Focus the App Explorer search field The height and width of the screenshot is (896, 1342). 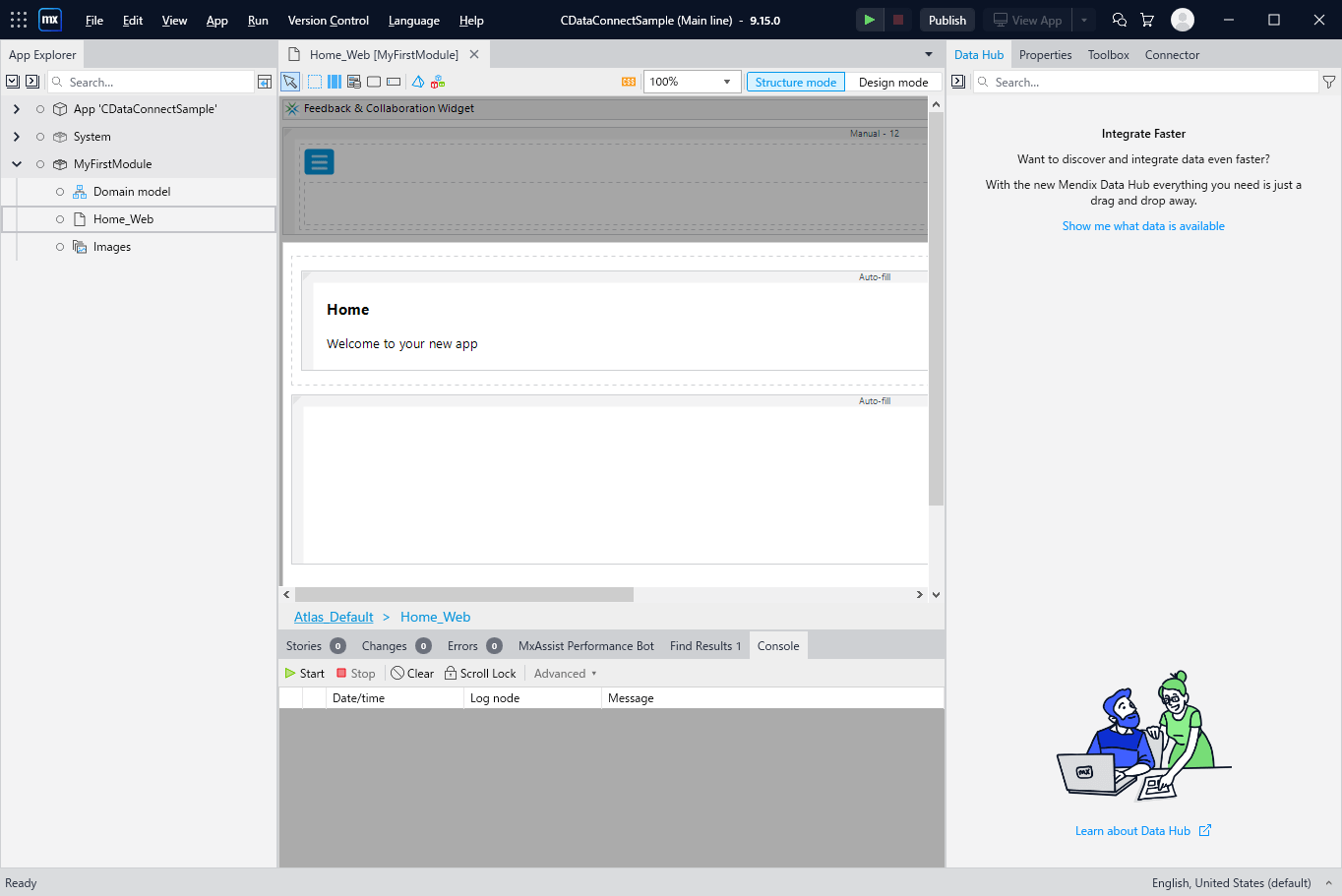[x=152, y=82]
